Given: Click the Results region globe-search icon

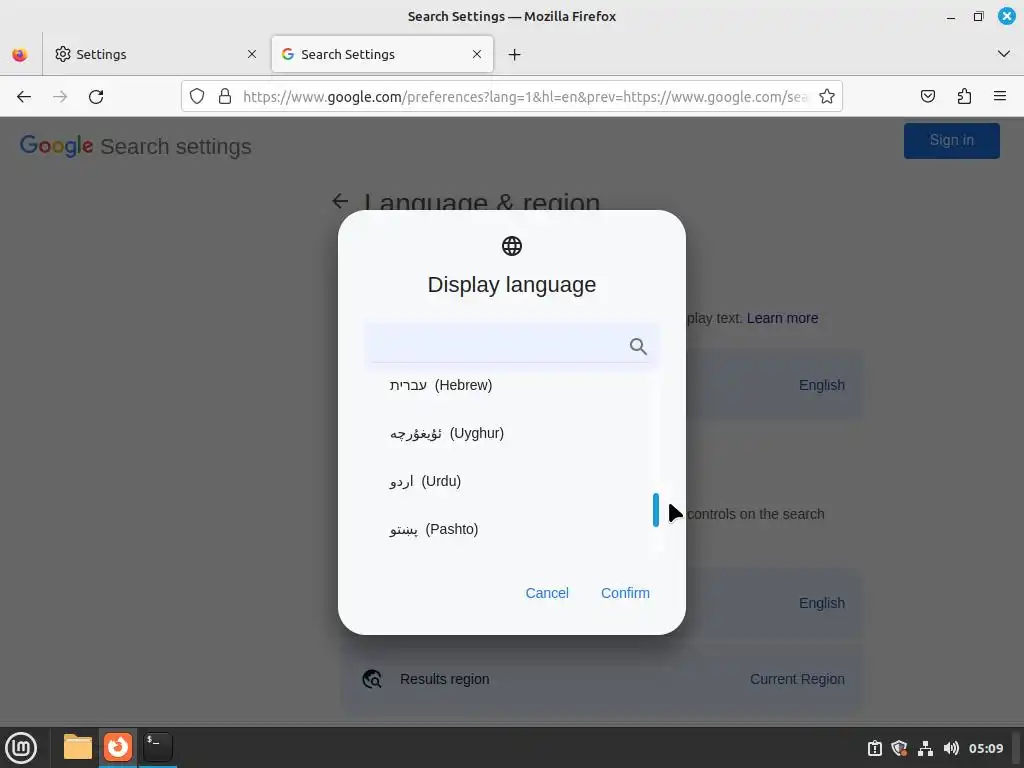Looking at the screenshot, I should pos(372,679).
